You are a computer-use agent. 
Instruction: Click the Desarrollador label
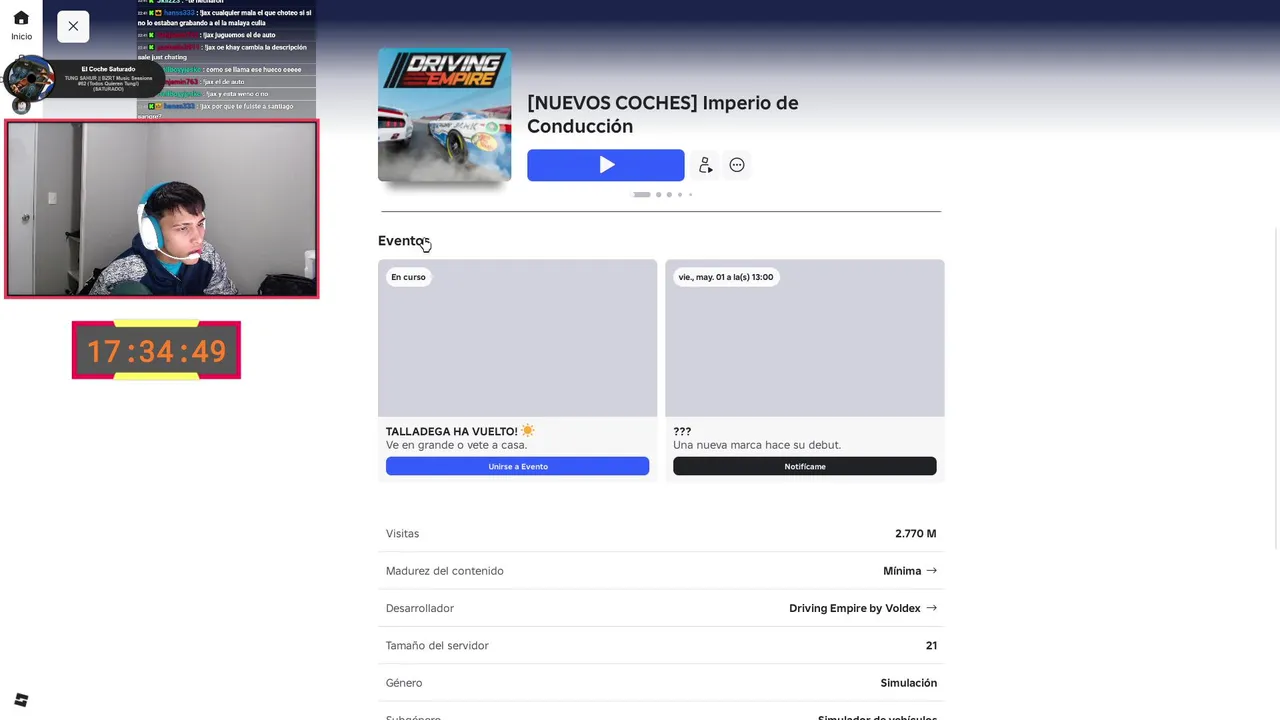[x=420, y=608]
